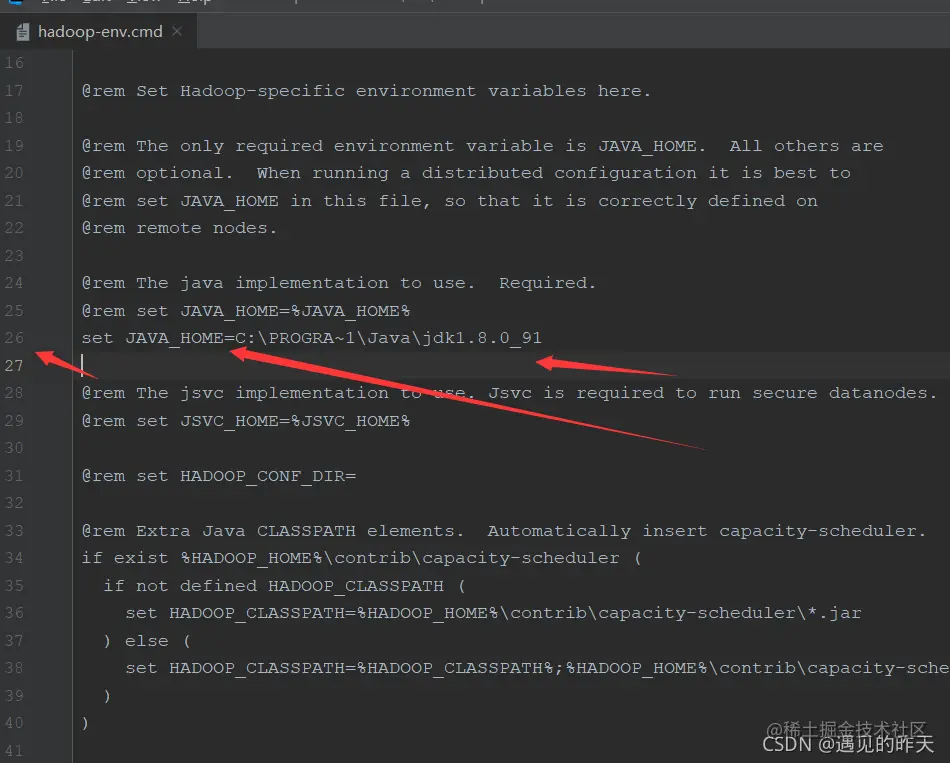Viewport: 950px width, 763px height.
Task: Click '@rem set JSVC_HOME=%JSVC_HOME%' line
Action: (245, 421)
